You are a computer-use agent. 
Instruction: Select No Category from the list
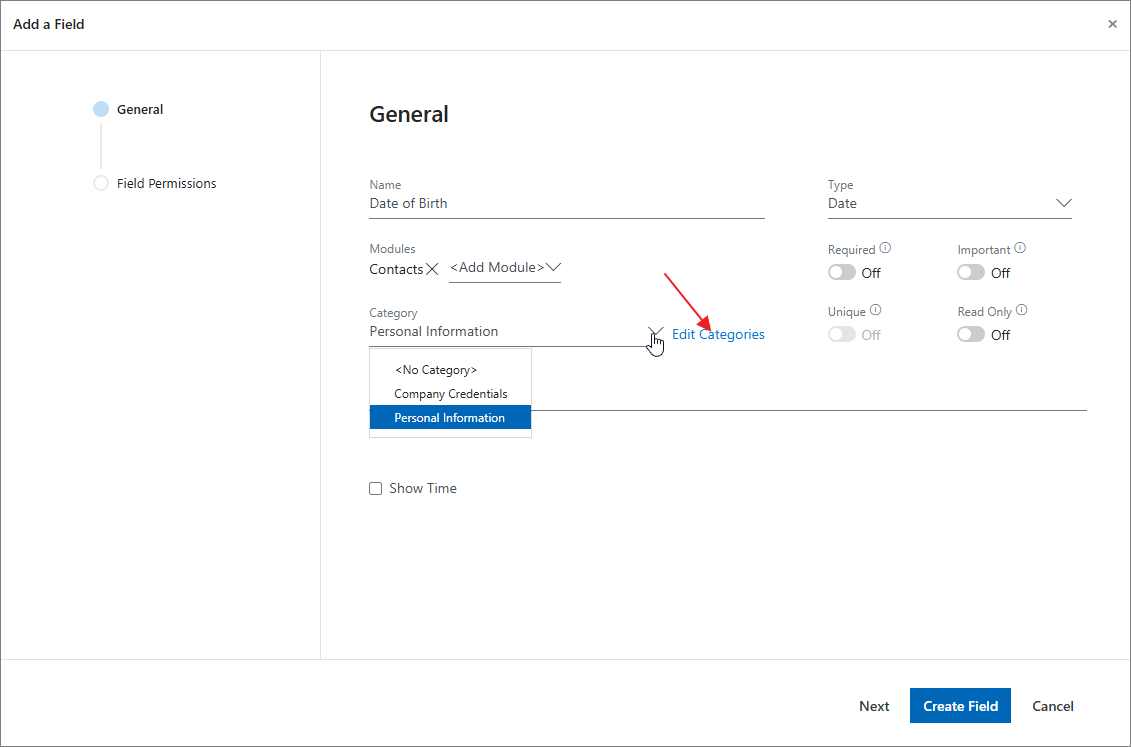point(436,370)
